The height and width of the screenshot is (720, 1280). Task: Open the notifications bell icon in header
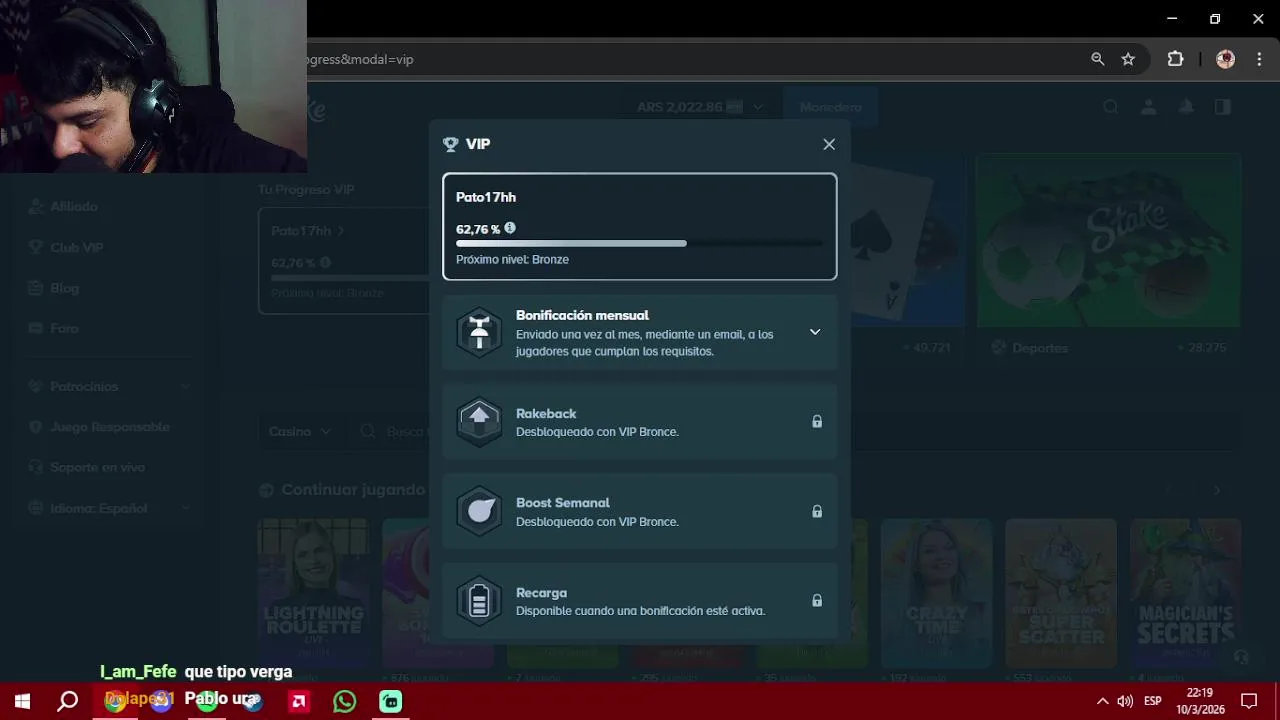(x=1186, y=107)
